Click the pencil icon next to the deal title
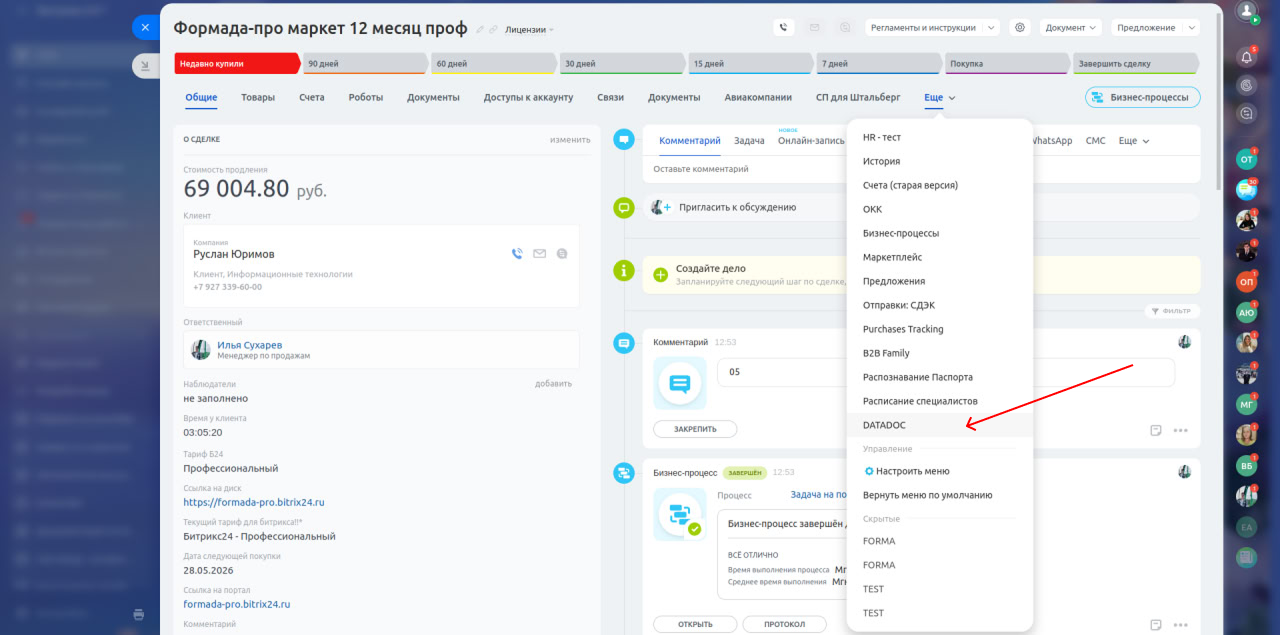Viewport: 1280px width, 635px height. 480,30
